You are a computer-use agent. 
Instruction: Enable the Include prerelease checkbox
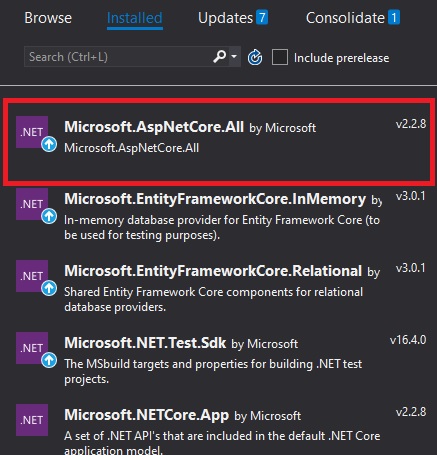(280, 57)
